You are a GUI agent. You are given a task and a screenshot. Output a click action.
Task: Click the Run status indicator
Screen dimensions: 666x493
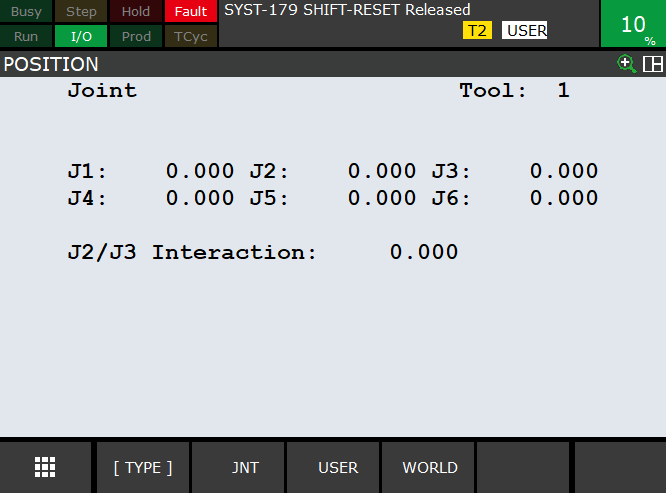(x=27, y=36)
